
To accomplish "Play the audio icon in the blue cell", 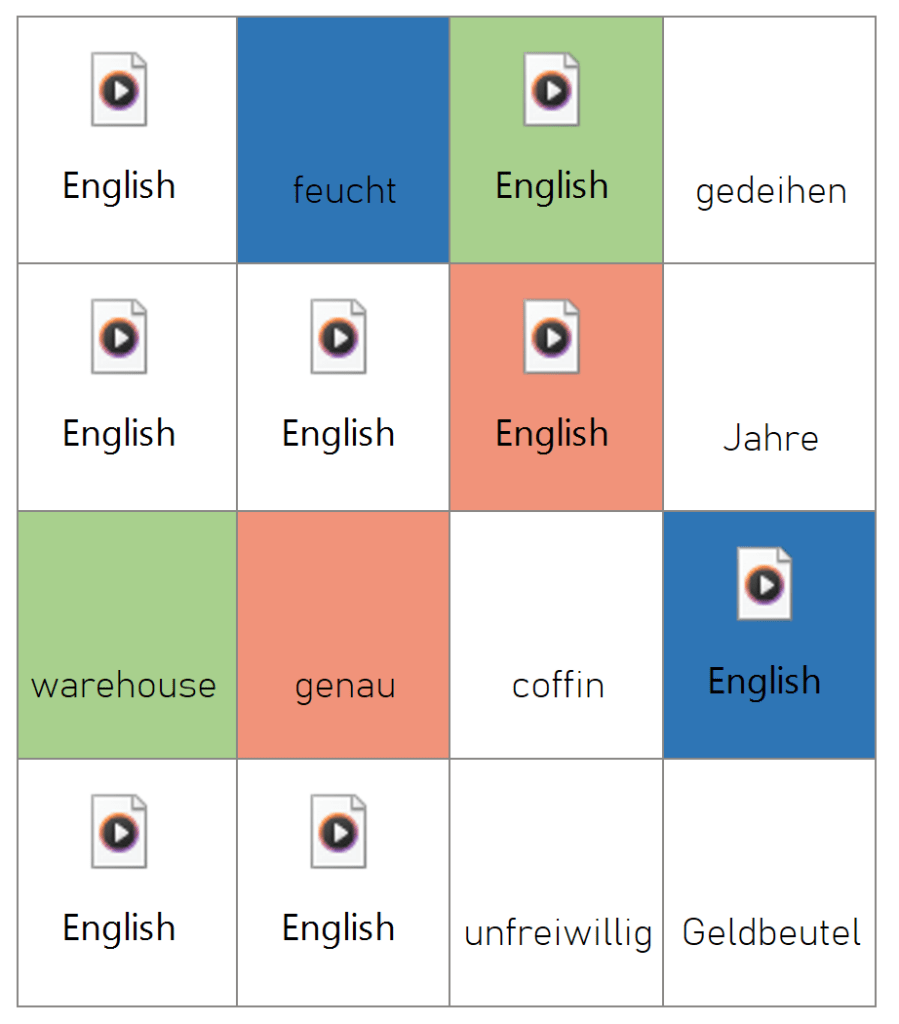I will [x=765, y=584].
